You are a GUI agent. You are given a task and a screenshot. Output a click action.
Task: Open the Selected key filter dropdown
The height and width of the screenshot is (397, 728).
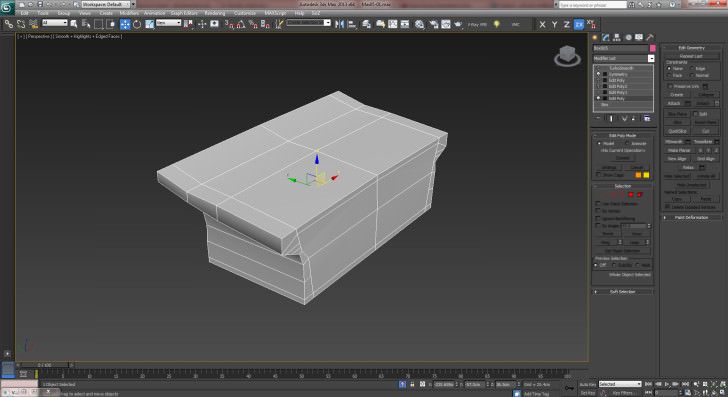click(619, 384)
